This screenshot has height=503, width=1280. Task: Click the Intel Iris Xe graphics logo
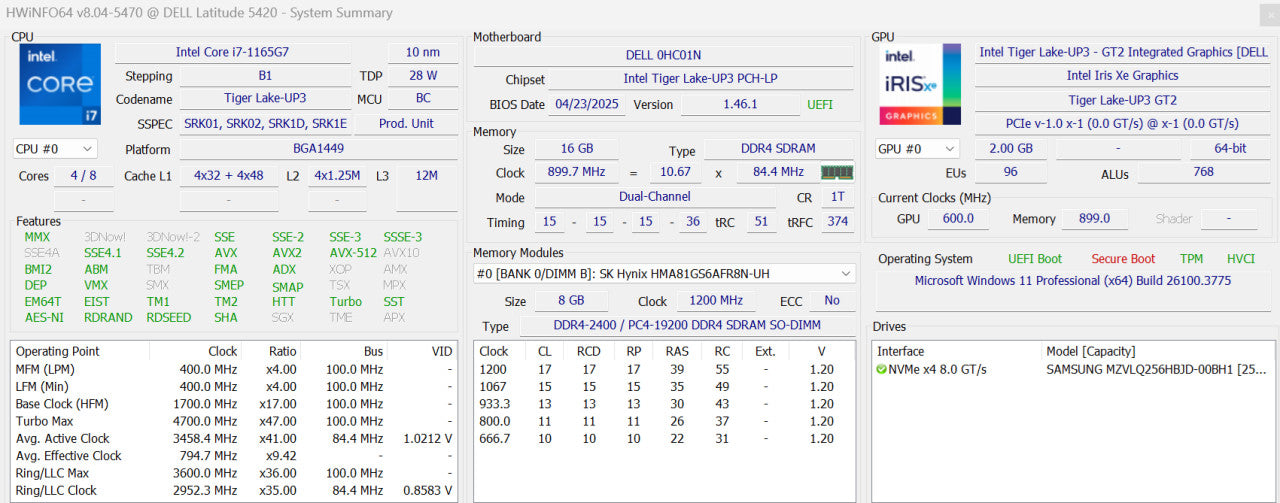[x=920, y=84]
